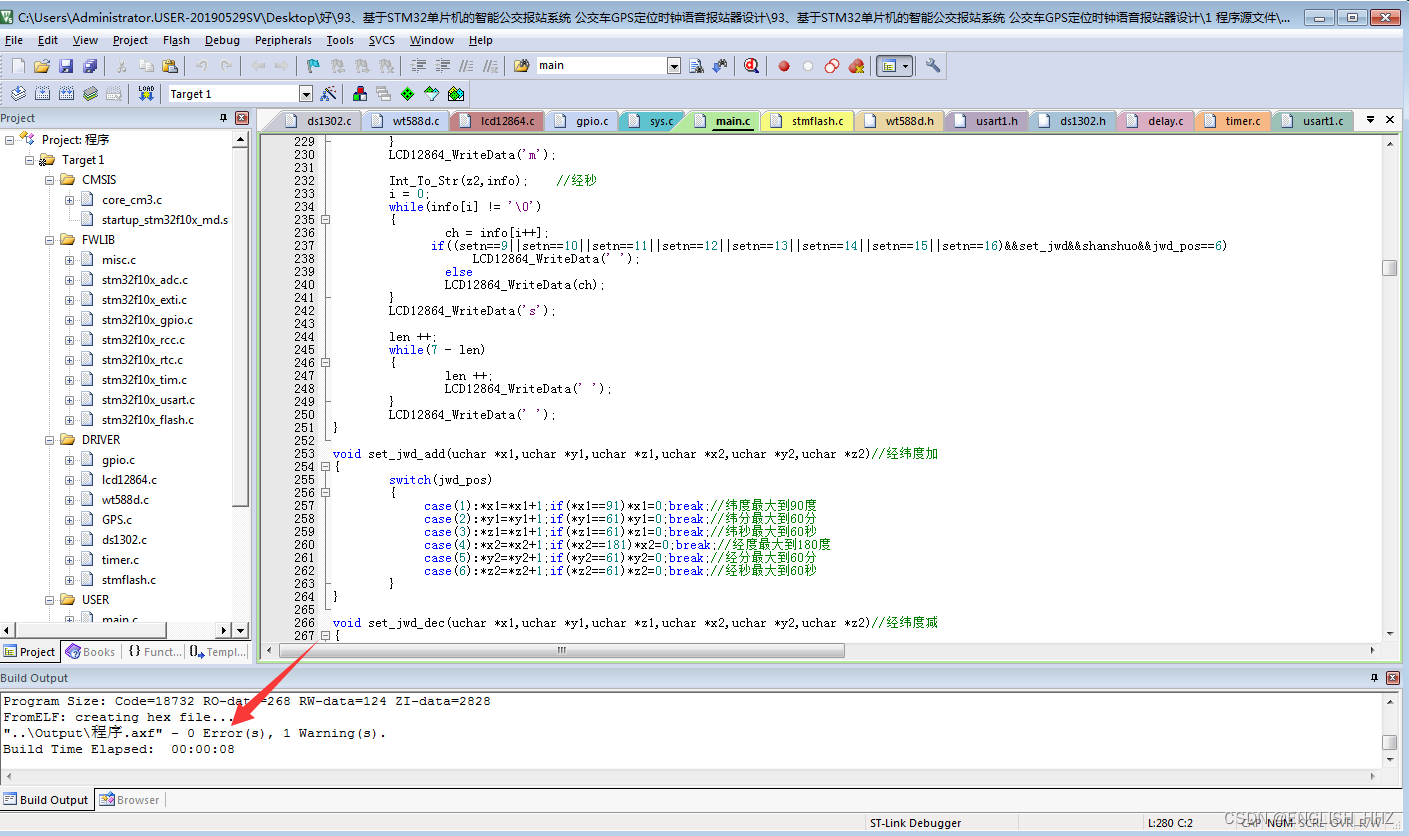The image size is (1409, 836).
Task: Fold the code block at line 235
Action: click(x=325, y=219)
